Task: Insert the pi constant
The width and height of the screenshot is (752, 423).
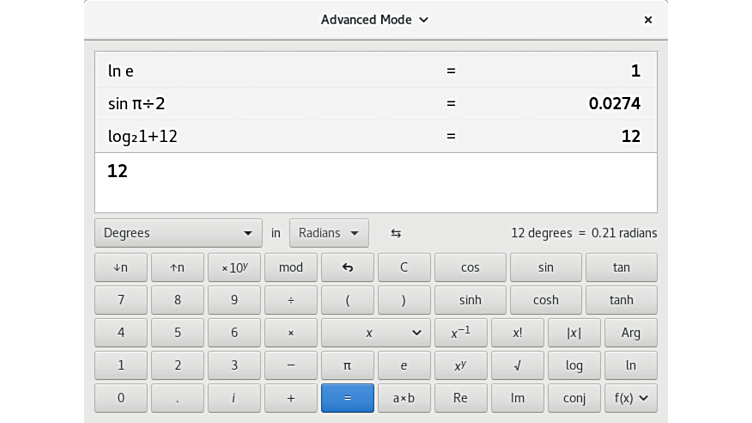Action: point(347,365)
